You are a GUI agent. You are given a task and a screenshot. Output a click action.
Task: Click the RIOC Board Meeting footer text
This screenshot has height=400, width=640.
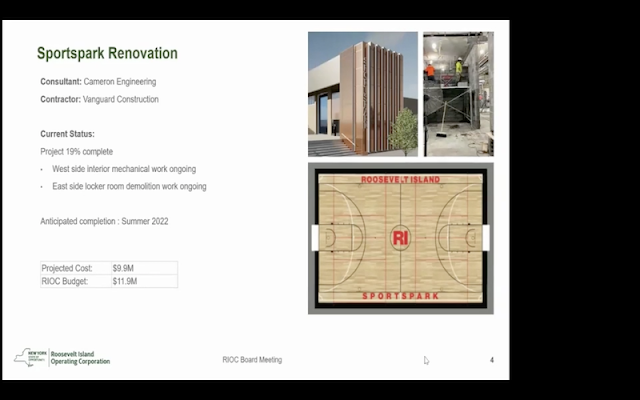point(252,360)
